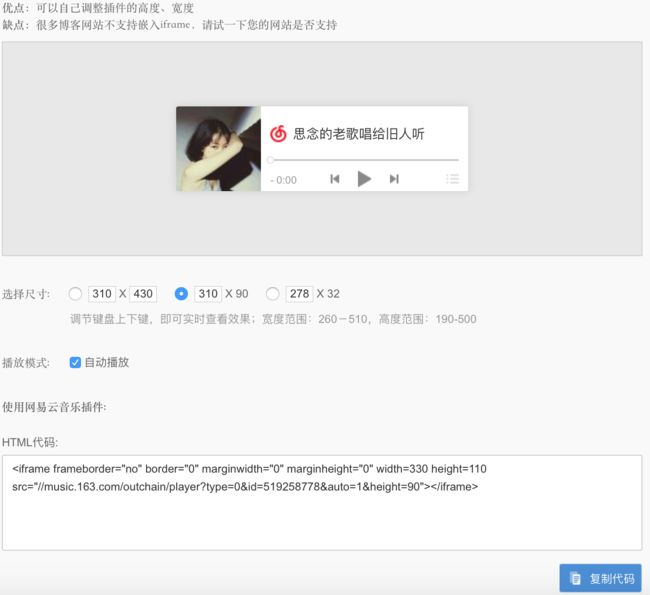650x595 pixels.
Task: Click the 自动播放 label text
Action: [x=107, y=362]
